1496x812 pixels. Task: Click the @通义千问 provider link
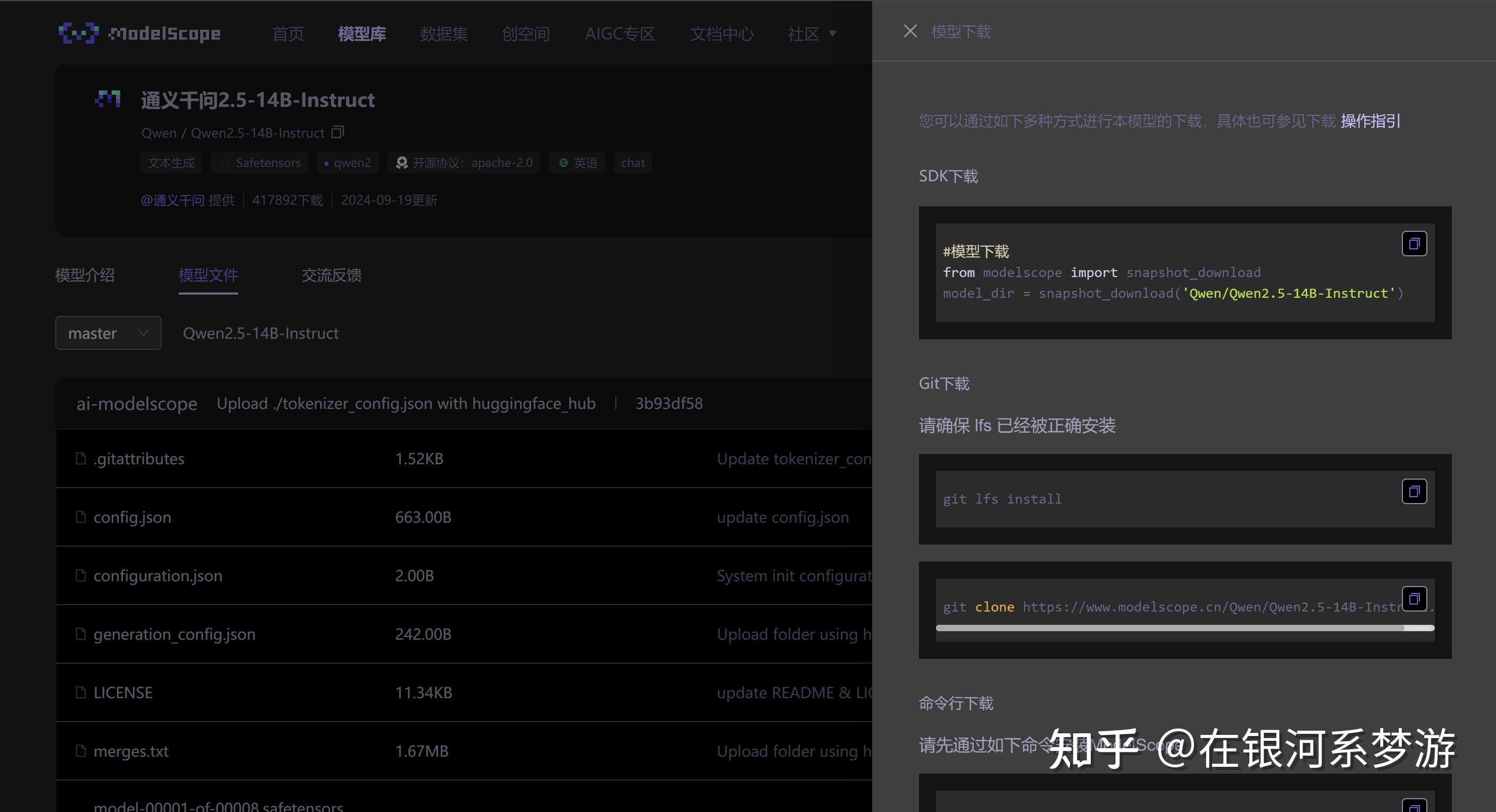[x=172, y=200]
